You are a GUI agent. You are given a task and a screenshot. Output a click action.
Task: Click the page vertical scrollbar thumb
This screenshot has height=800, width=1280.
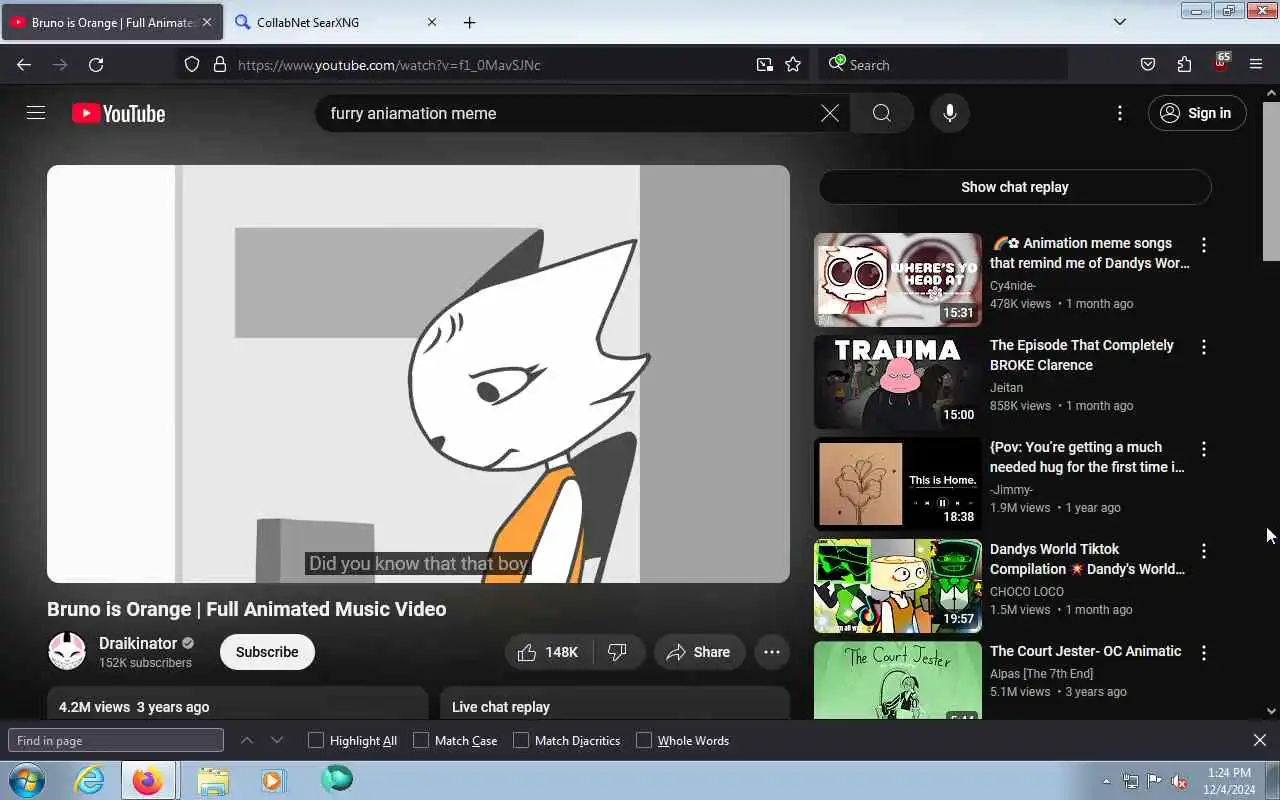point(1271,183)
